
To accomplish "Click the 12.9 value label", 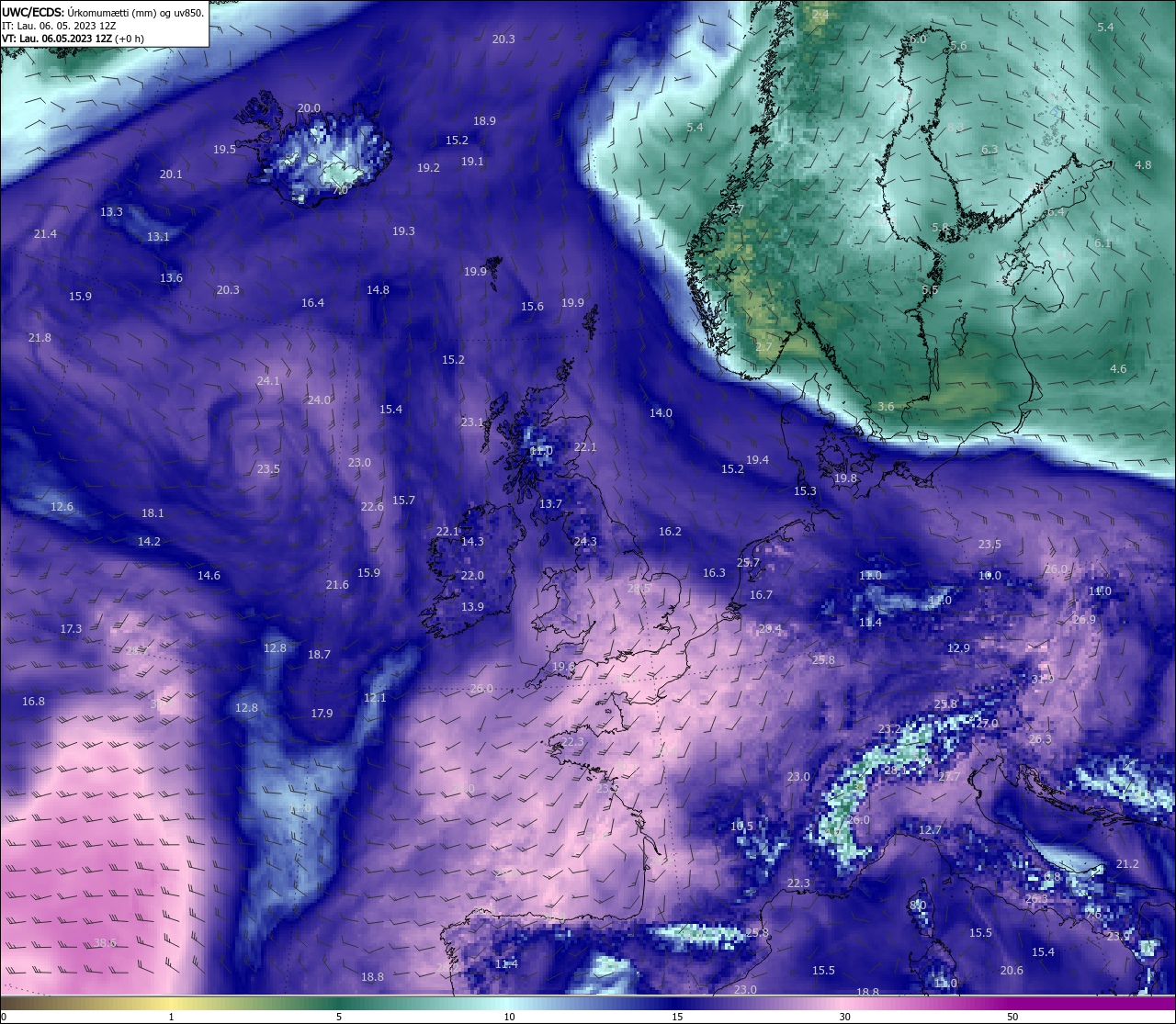I will tap(958, 647).
